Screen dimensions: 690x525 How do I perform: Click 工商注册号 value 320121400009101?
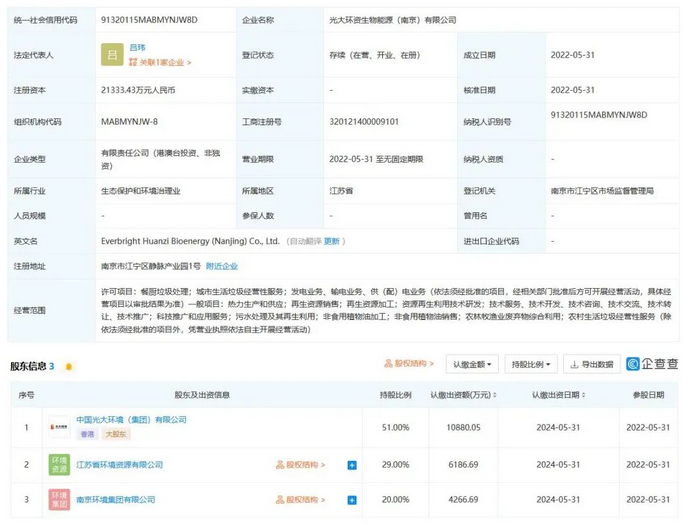tap(364, 121)
